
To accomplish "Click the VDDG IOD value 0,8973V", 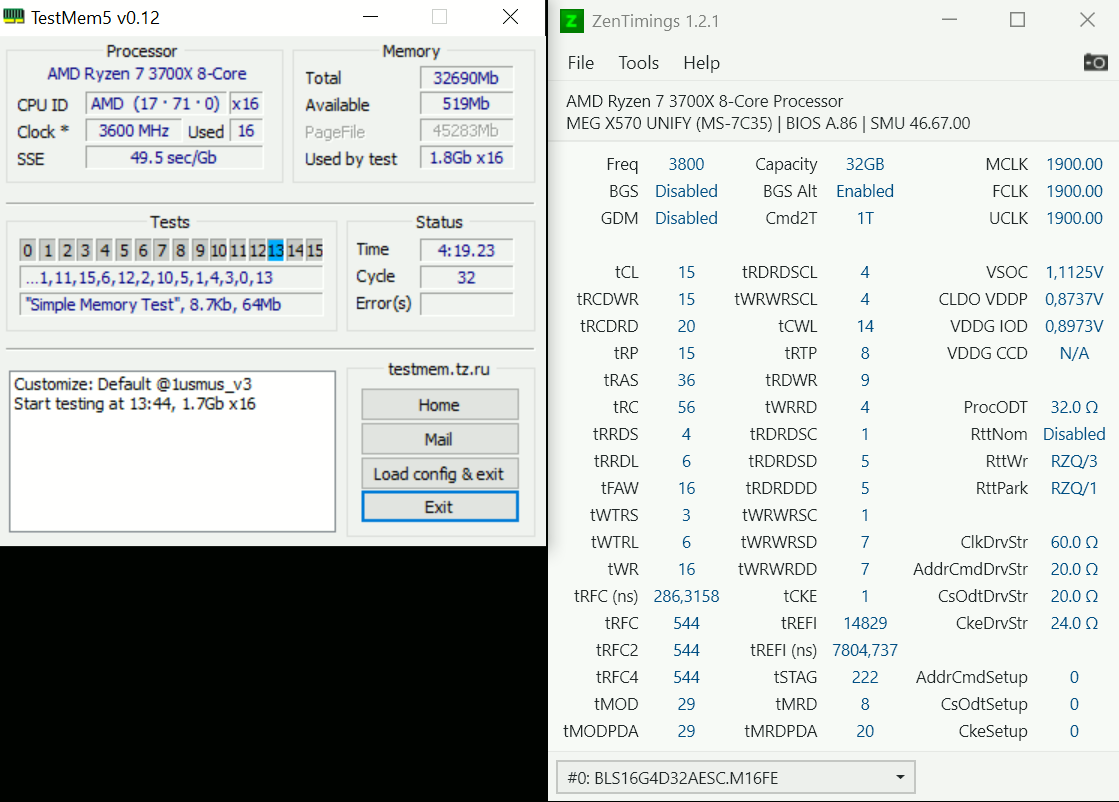I will point(1074,326).
